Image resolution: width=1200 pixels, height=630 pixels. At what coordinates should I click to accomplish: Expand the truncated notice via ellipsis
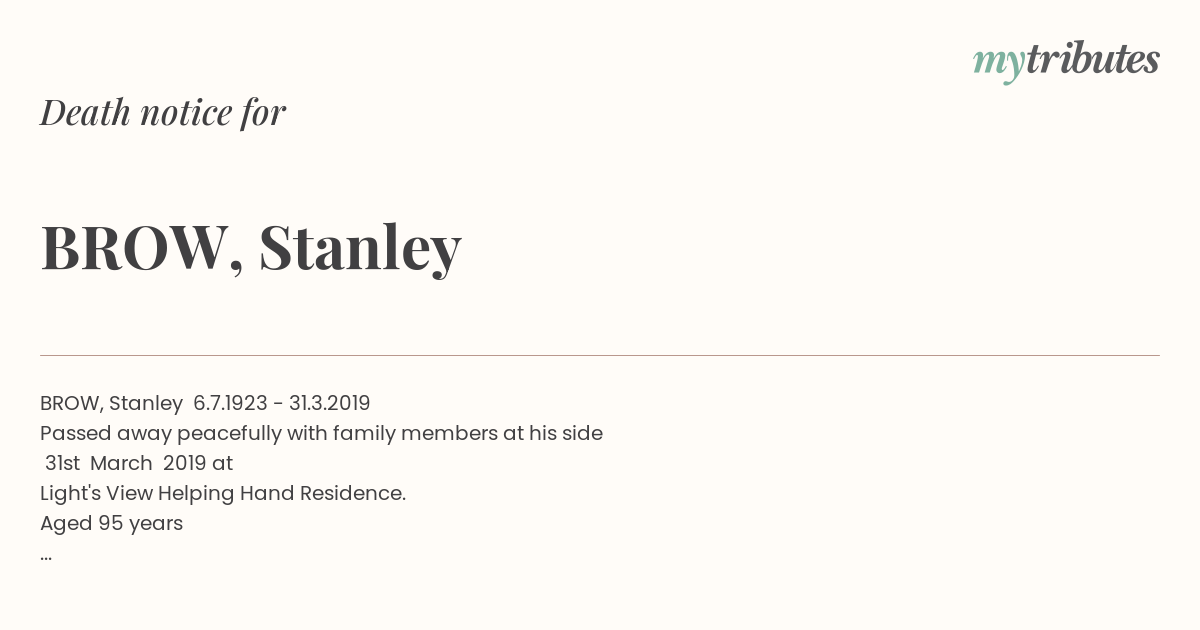point(46,557)
